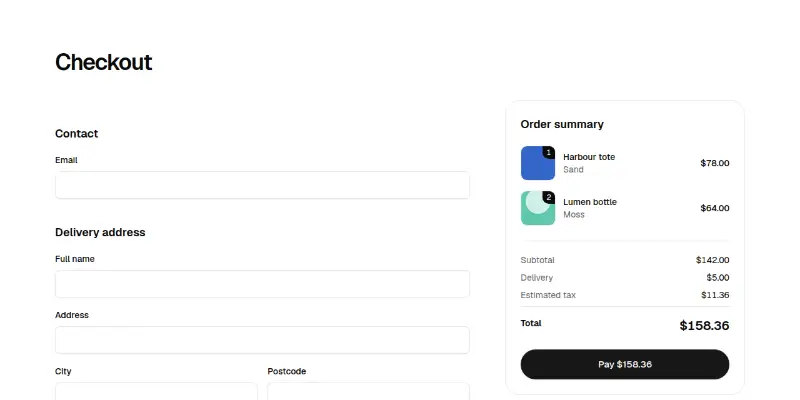800x400 pixels.
Task: Click the Harbour tote product thumbnail
Action: (538, 163)
